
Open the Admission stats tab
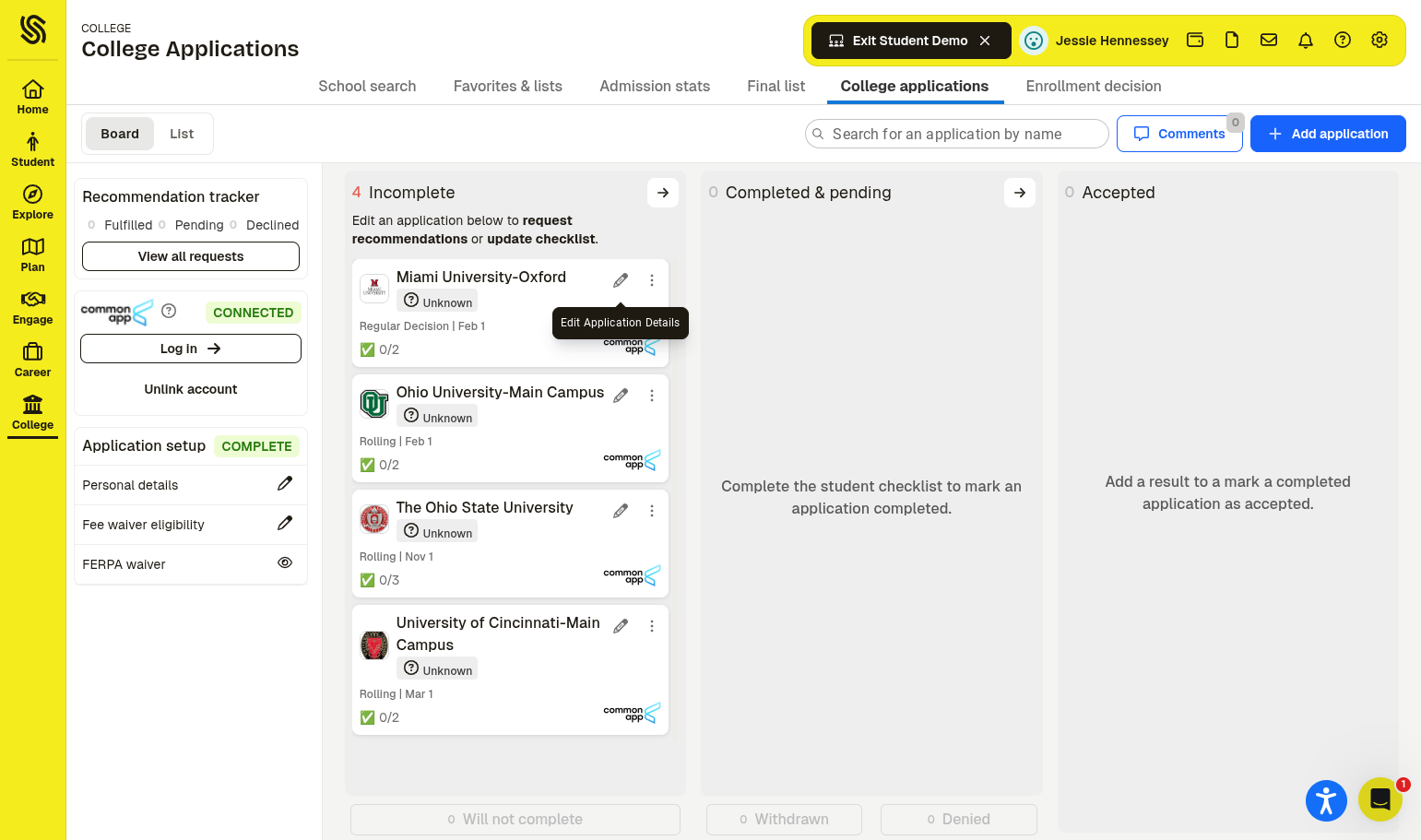click(655, 86)
